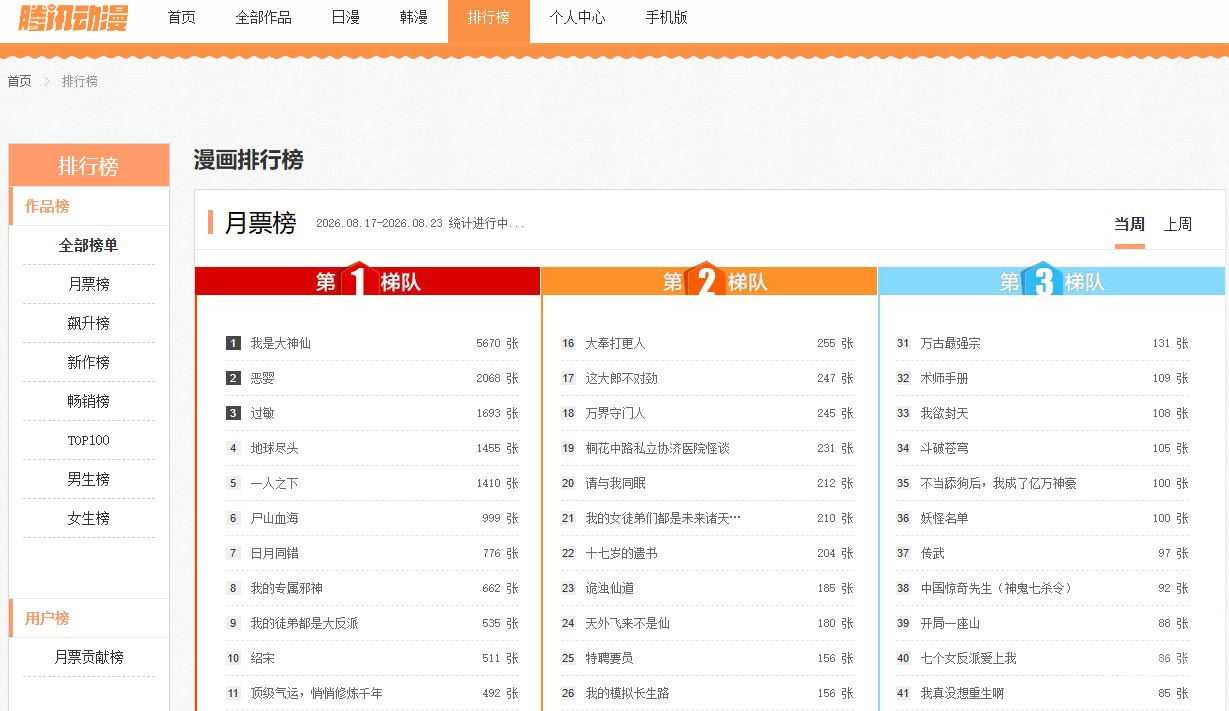The width and height of the screenshot is (1229, 711).
Task: Open comic 地球尽头
Action: 275,448
